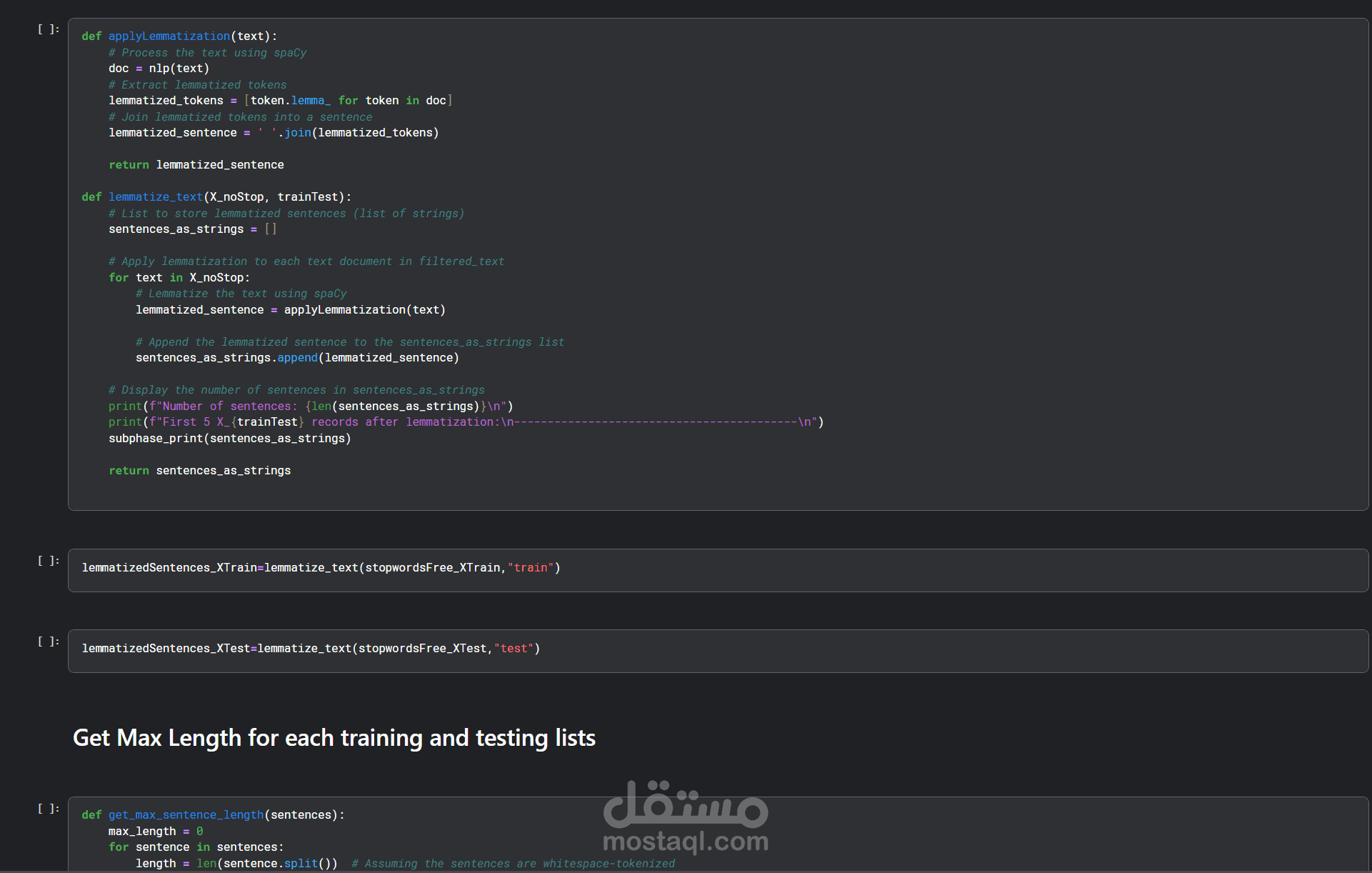
Task: Click the 'Get Max Length' markdown heading
Action: pyautogui.click(x=334, y=738)
